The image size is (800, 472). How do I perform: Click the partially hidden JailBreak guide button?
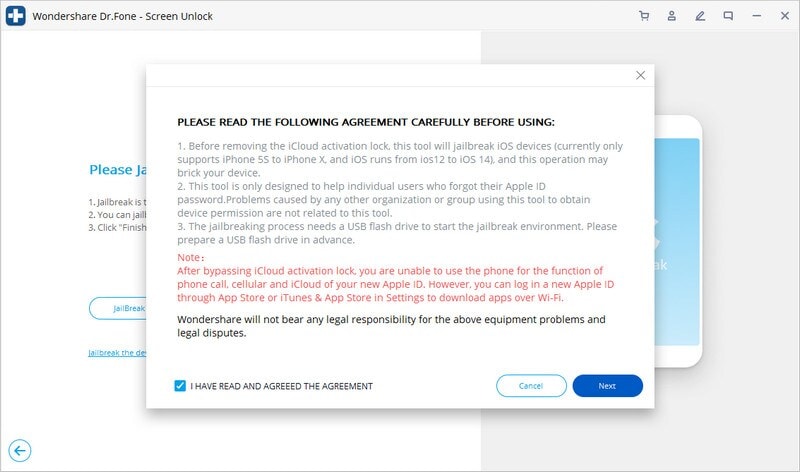point(118,308)
